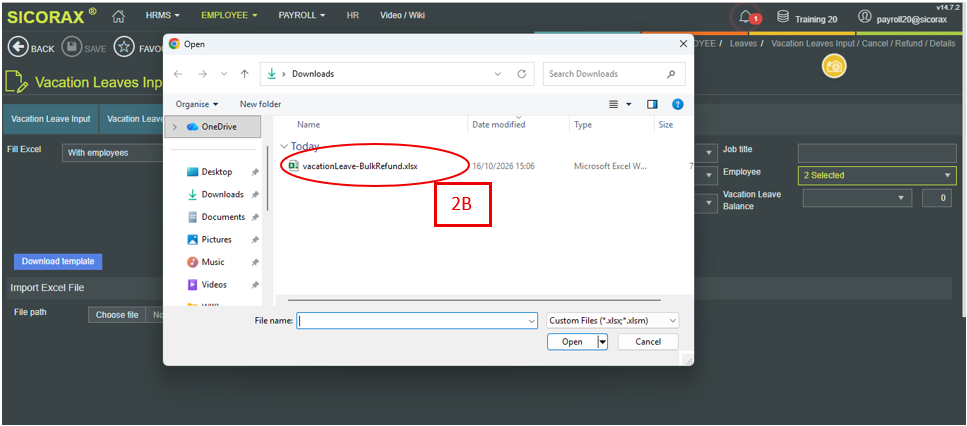The height and width of the screenshot is (426, 967).
Task: Collapse the Today group chevron
Action: click(284, 147)
